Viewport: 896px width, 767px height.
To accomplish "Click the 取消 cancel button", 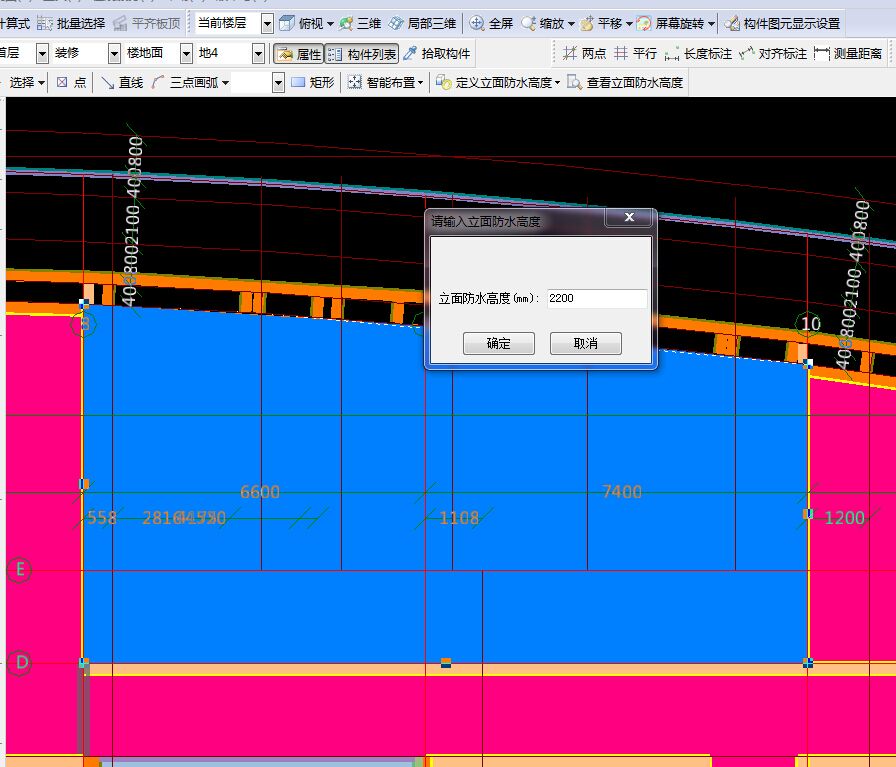I will [x=586, y=343].
